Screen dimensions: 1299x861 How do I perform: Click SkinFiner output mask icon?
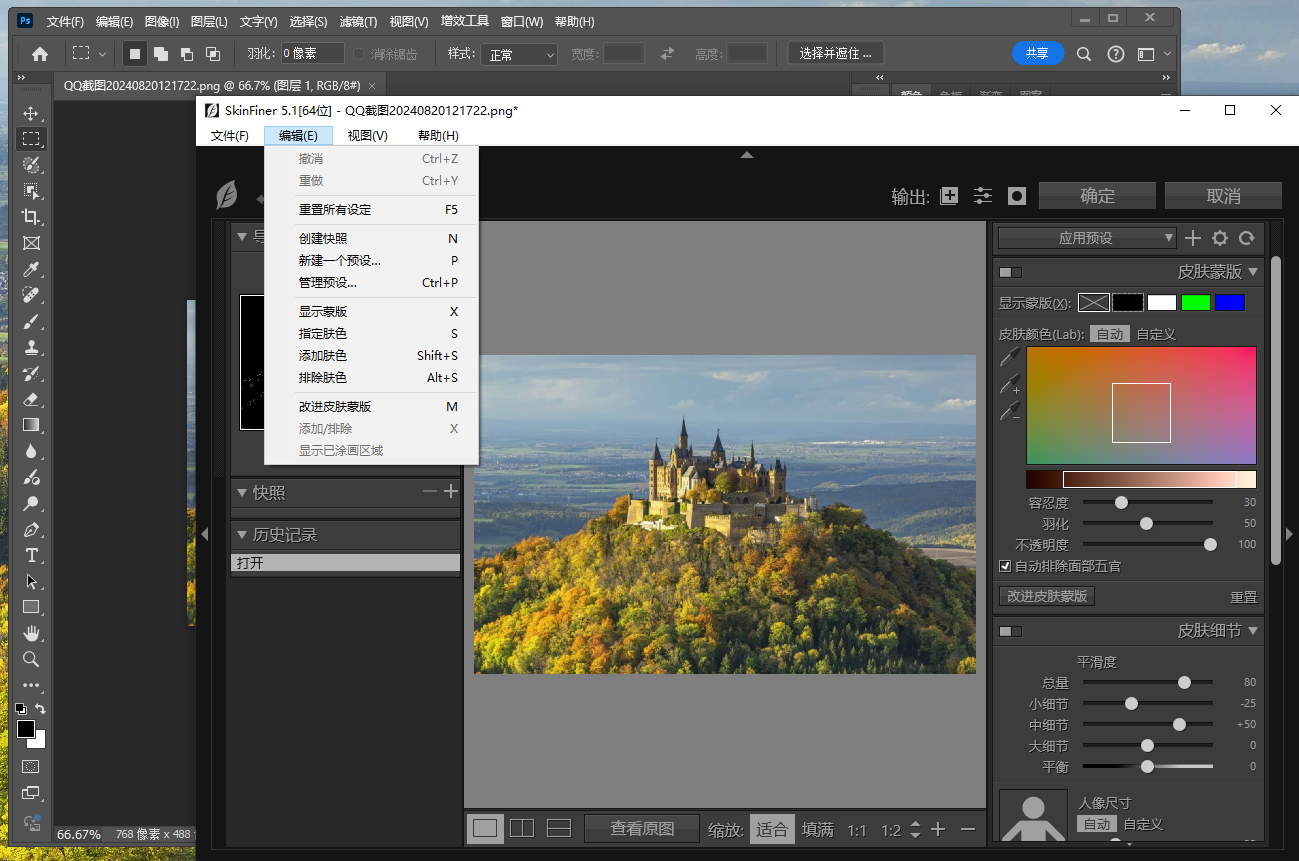pyautogui.click(x=1017, y=196)
